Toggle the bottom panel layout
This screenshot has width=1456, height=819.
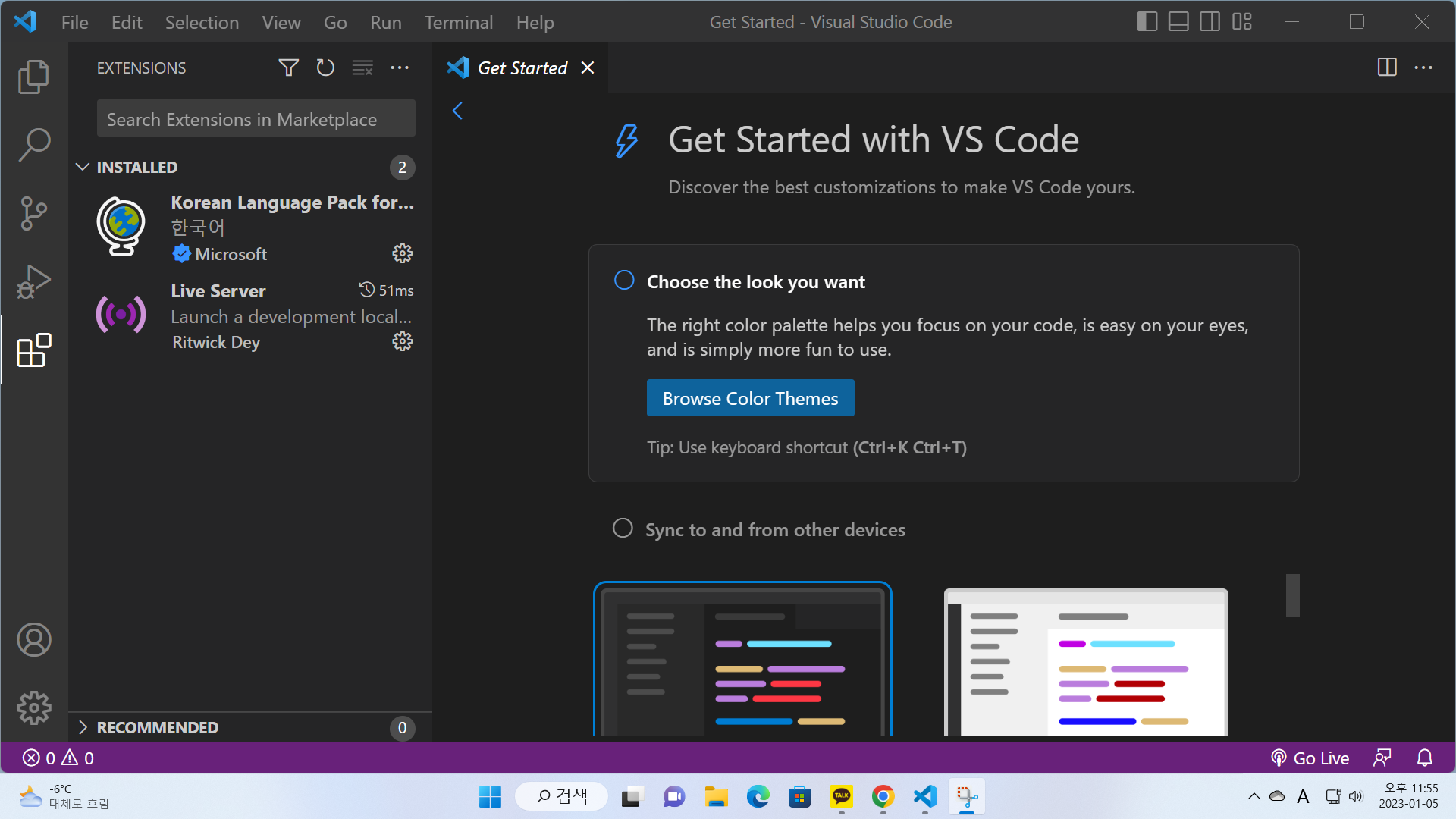coord(1178,22)
